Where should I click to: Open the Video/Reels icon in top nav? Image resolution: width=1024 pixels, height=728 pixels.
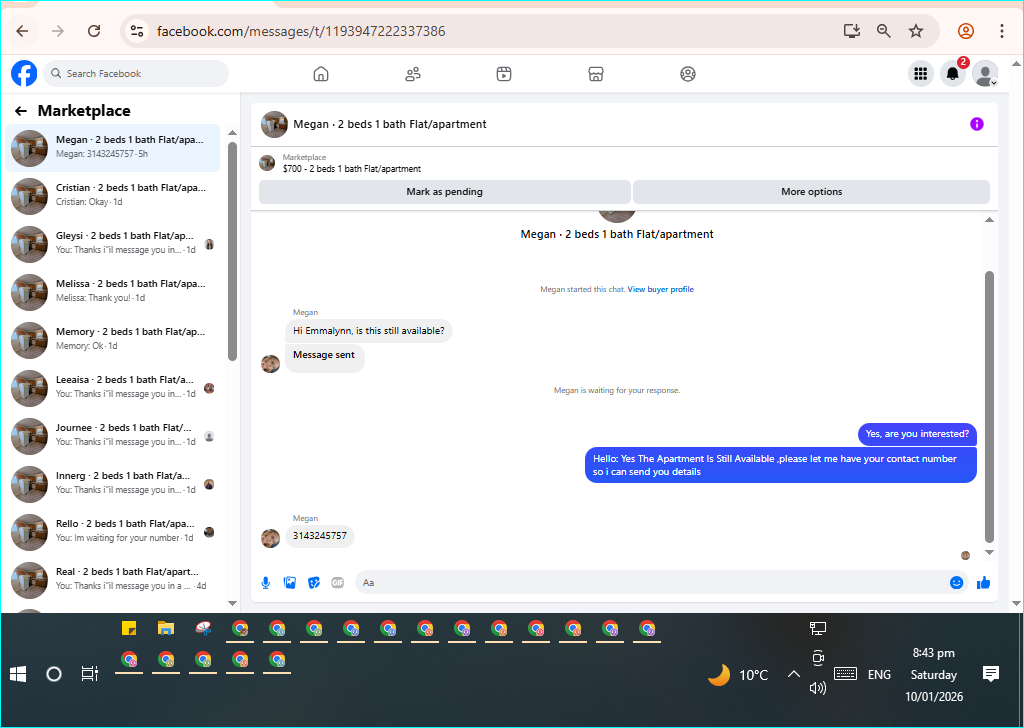click(x=504, y=74)
